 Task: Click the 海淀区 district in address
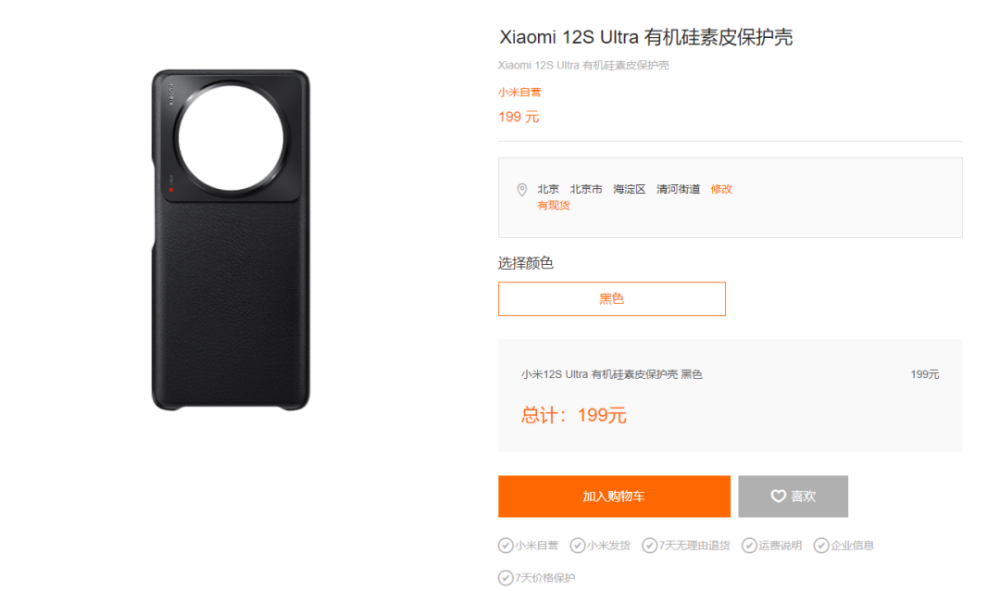(629, 189)
